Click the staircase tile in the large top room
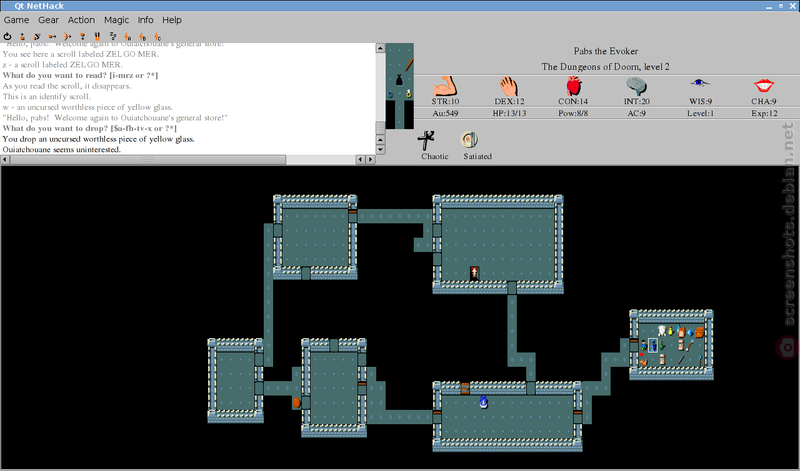This screenshot has height=471, width=800. pos(474,273)
